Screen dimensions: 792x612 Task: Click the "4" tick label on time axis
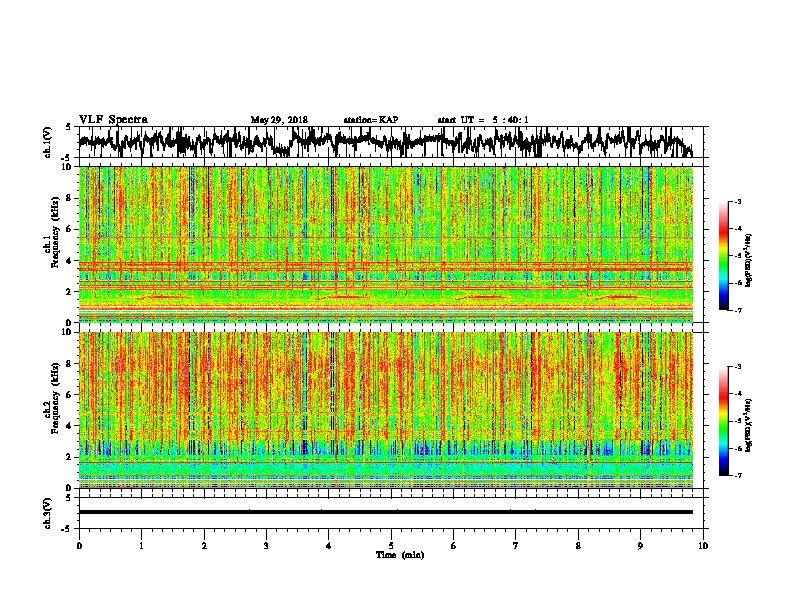(x=328, y=546)
